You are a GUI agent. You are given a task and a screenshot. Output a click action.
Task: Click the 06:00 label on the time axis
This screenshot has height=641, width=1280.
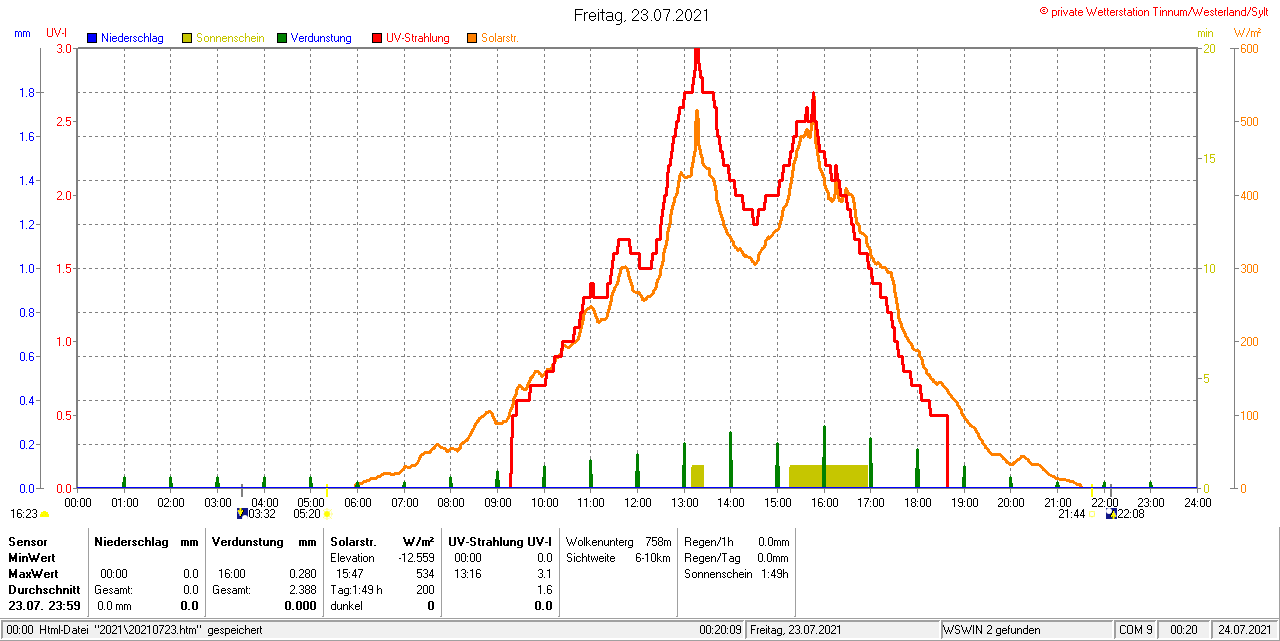358,502
